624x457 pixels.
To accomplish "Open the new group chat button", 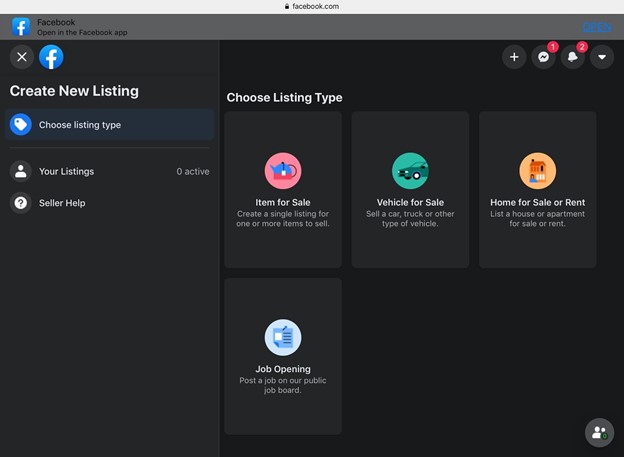I will coord(599,432).
